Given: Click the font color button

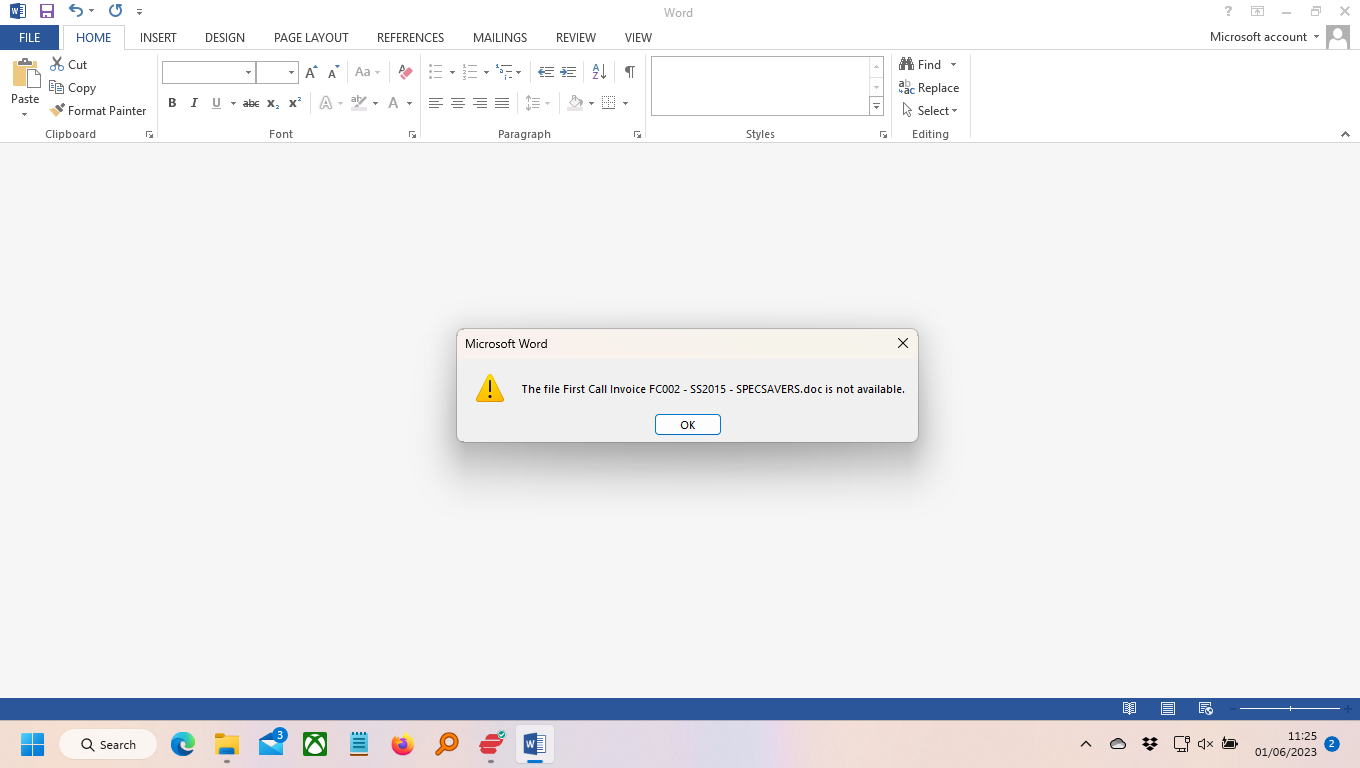Looking at the screenshot, I should tap(393, 103).
